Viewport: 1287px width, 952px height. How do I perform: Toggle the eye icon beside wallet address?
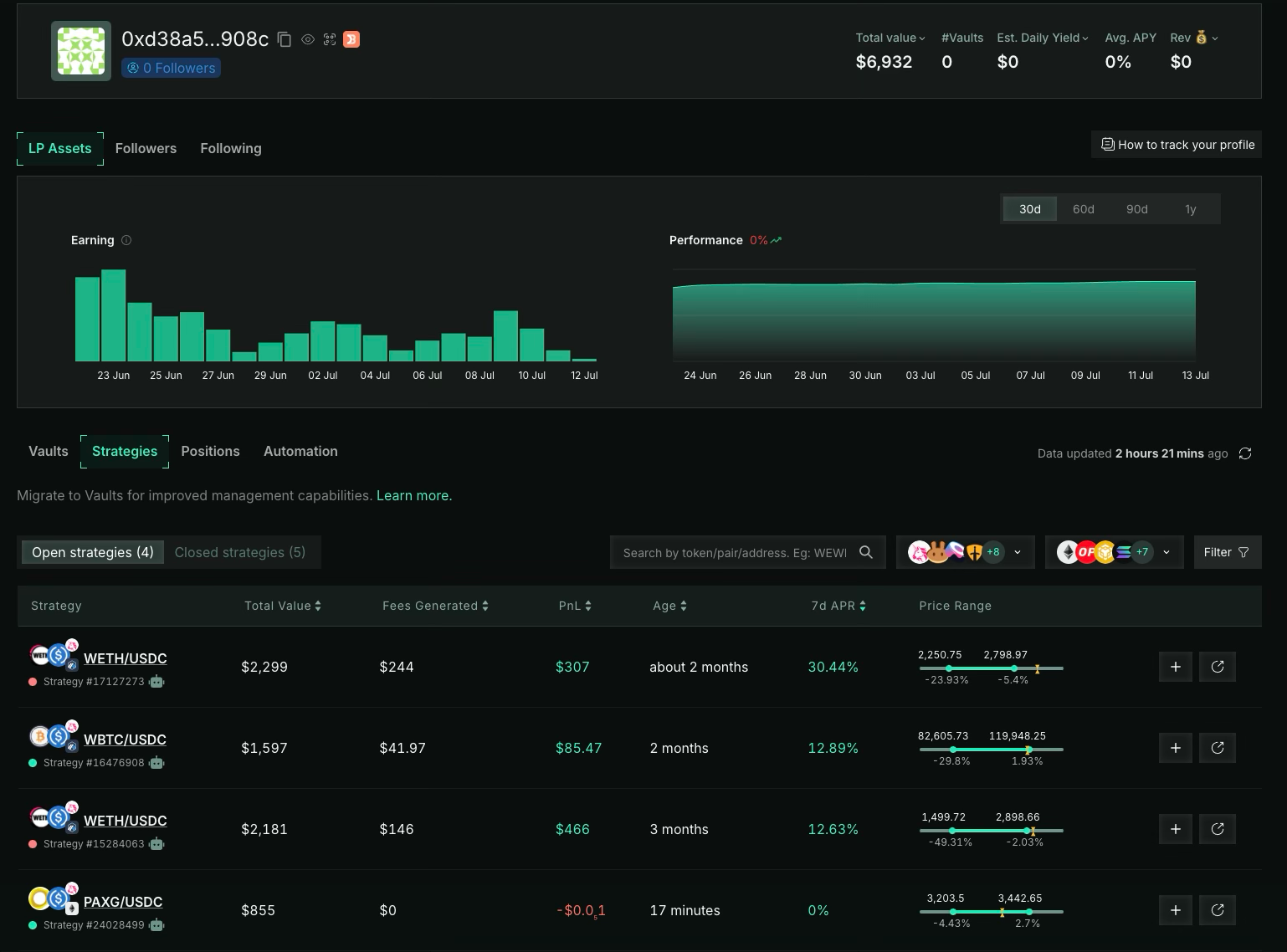point(308,39)
